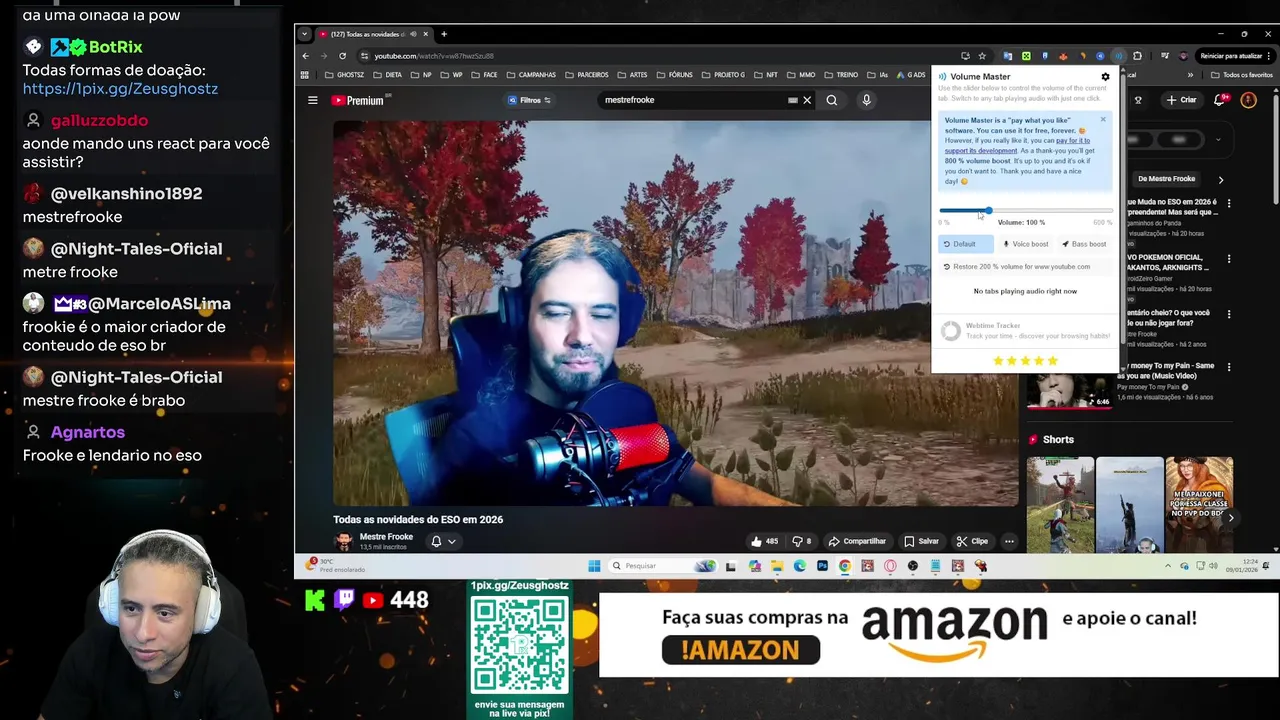This screenshot has height=720, width=1280.
Task: Open the weather widget on taskbar
Action: click(x=335, y=566)
